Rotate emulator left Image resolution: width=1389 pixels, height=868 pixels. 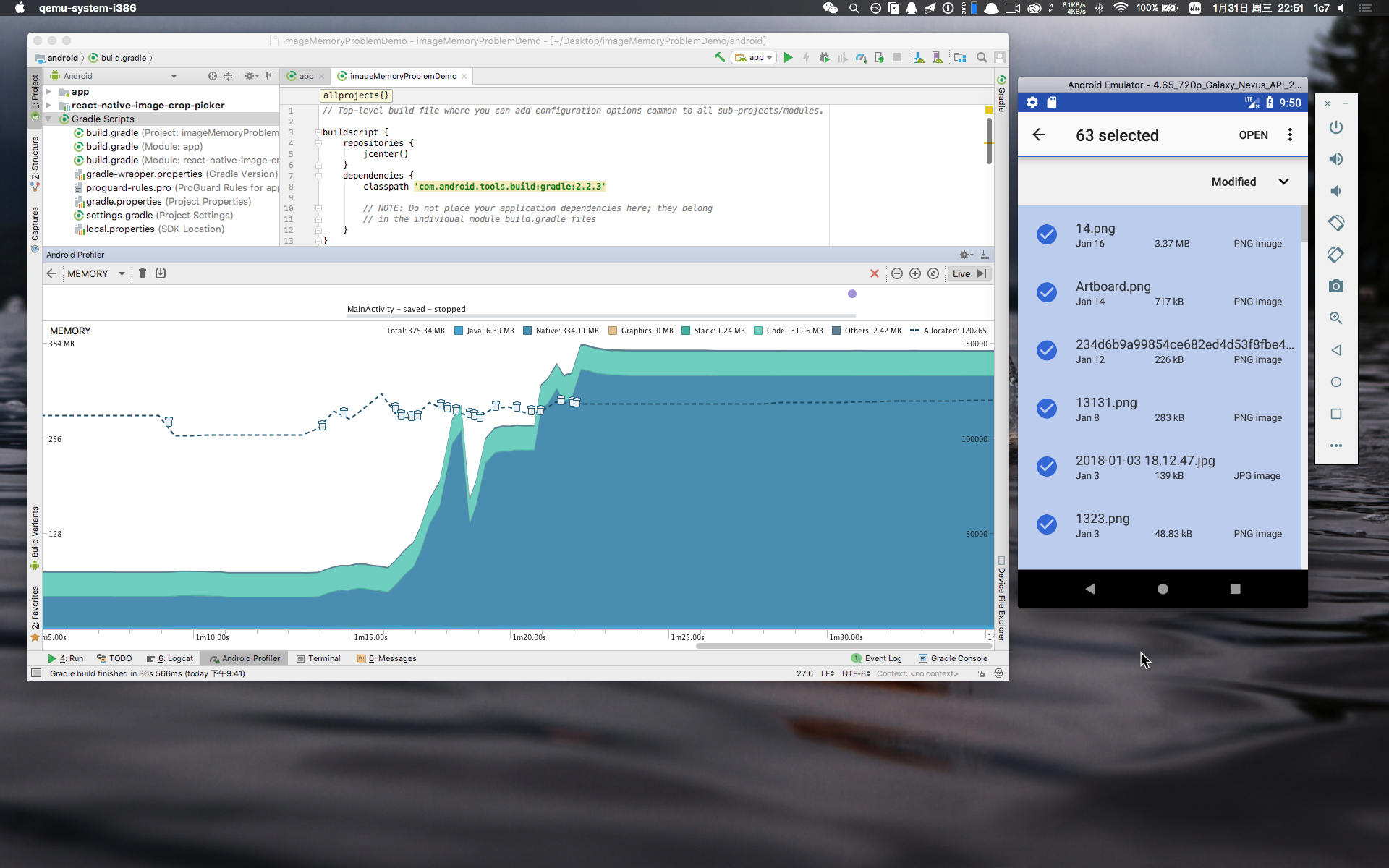point(1336,223)
